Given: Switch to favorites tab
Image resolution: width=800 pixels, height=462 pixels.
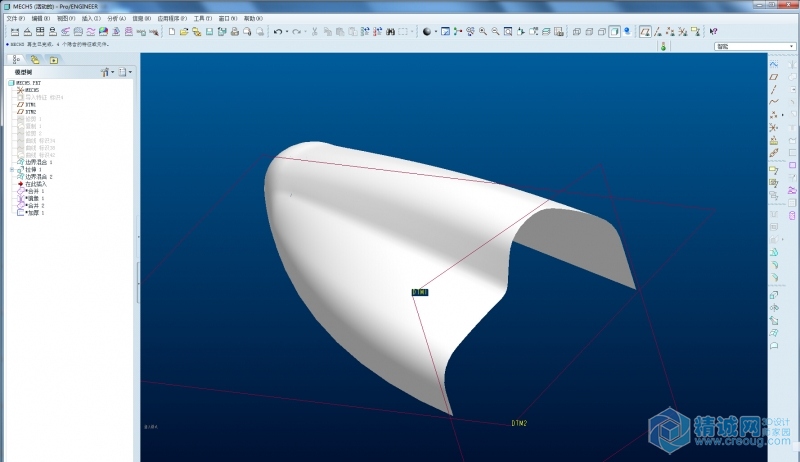Looking at the screenshot, I should coord(53,60).
